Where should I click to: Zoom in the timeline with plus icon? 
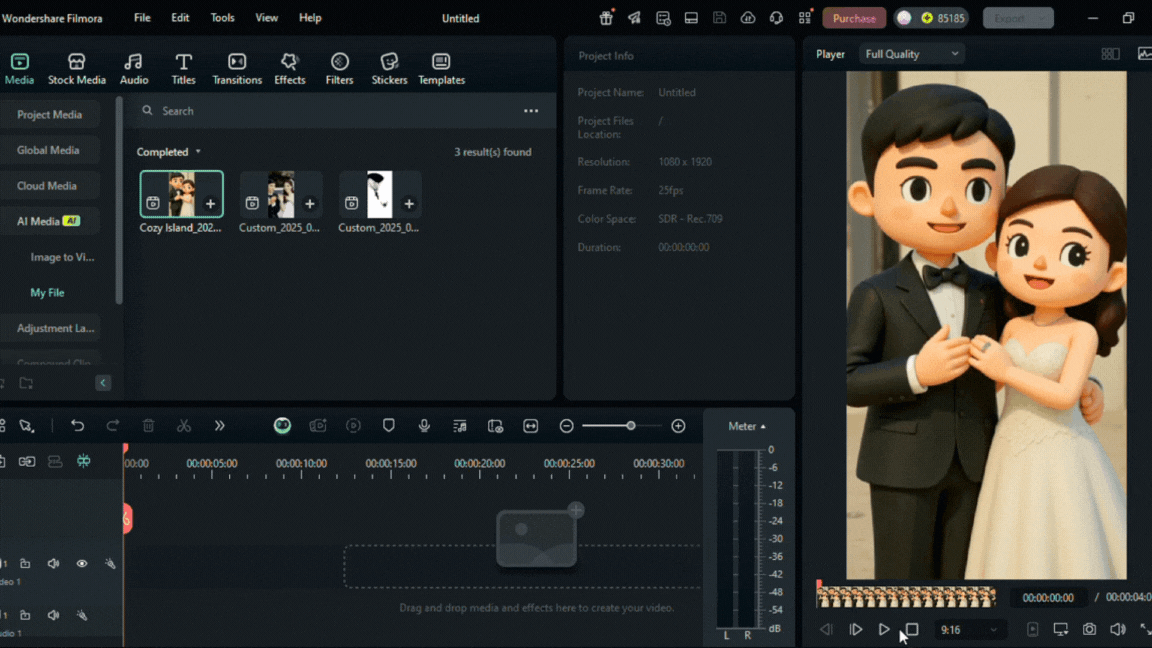(x=678, y=426)
